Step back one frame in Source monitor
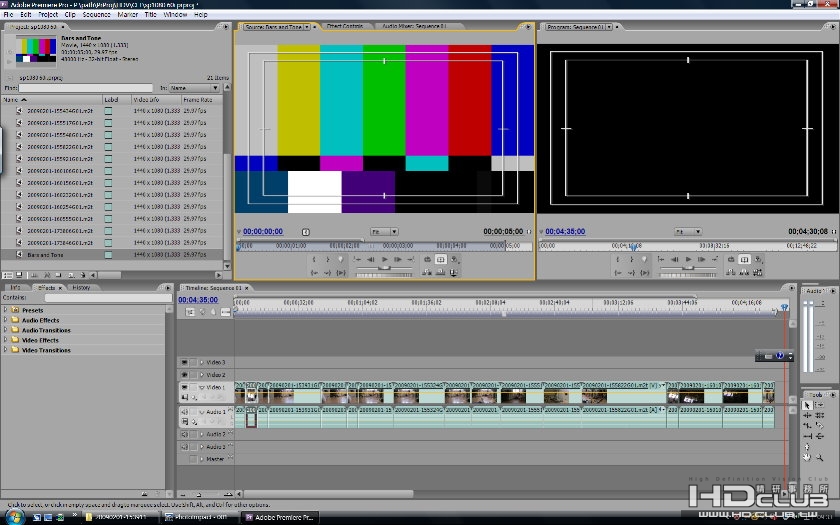 pyautogui.click(x=370, y=259)
